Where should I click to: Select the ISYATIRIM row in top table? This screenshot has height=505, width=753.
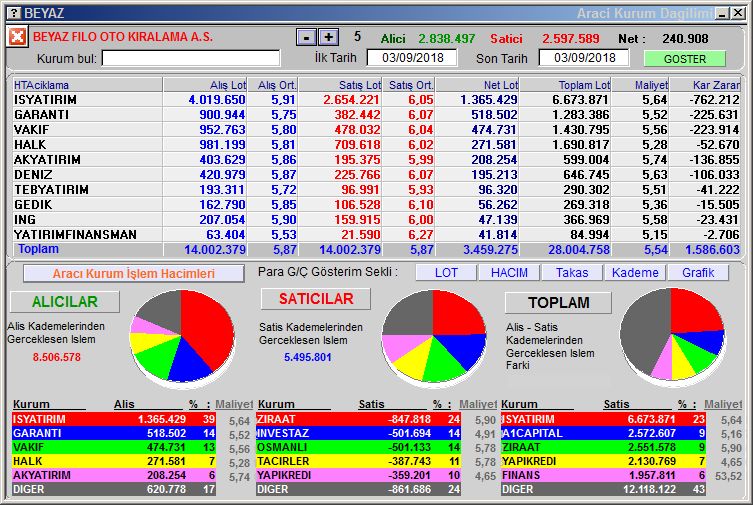pyautogui.click(x=376, y=100)
